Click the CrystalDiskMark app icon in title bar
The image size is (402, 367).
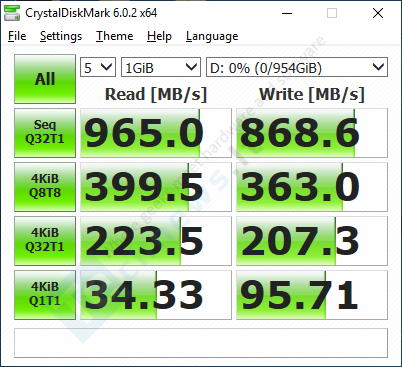coord(12,13)
